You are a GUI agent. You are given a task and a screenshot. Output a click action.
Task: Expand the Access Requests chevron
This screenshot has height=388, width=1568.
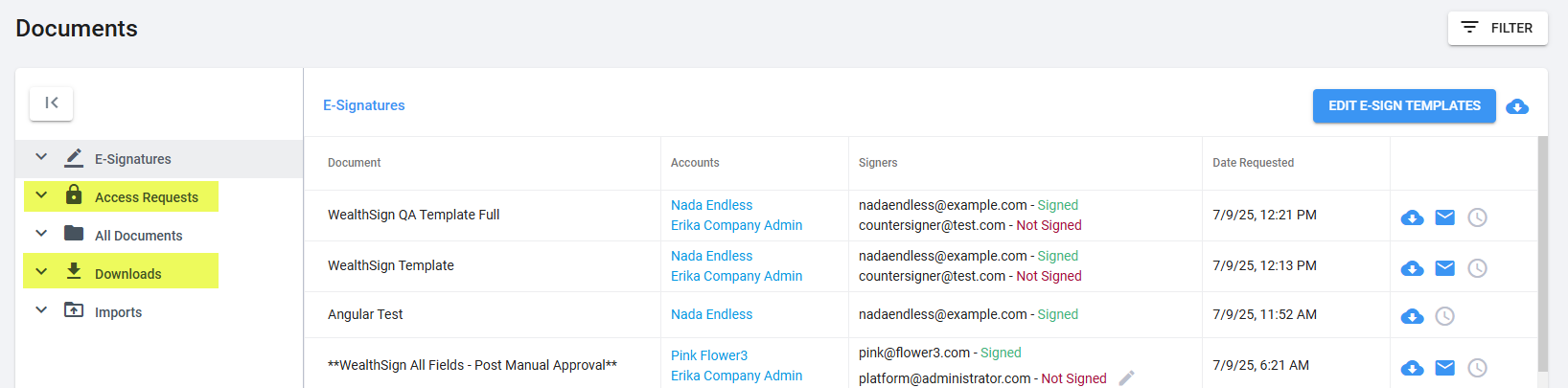(41, 195)
